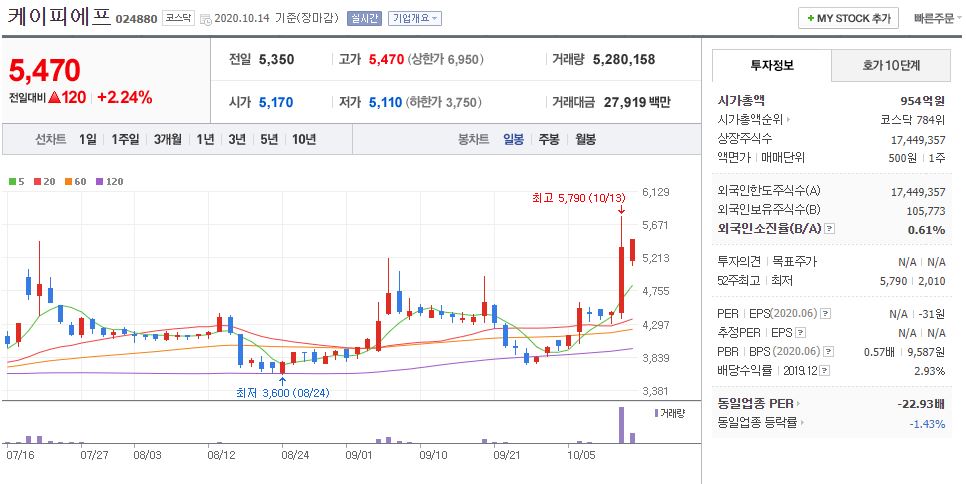
Task: Click the calendar icon before the date
Action: (206, 19)
